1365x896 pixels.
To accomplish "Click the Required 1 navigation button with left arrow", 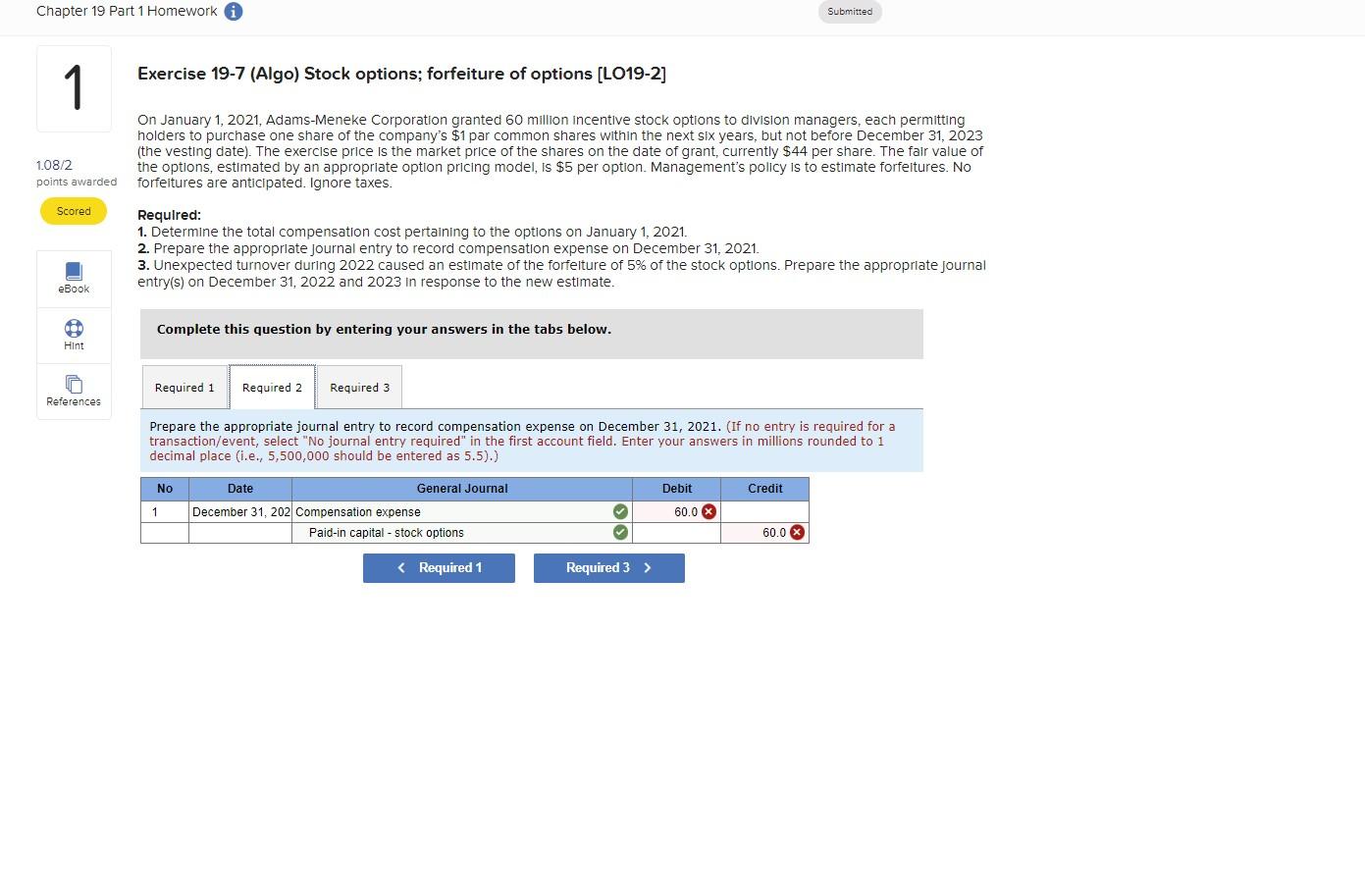I will coord(439,567).
